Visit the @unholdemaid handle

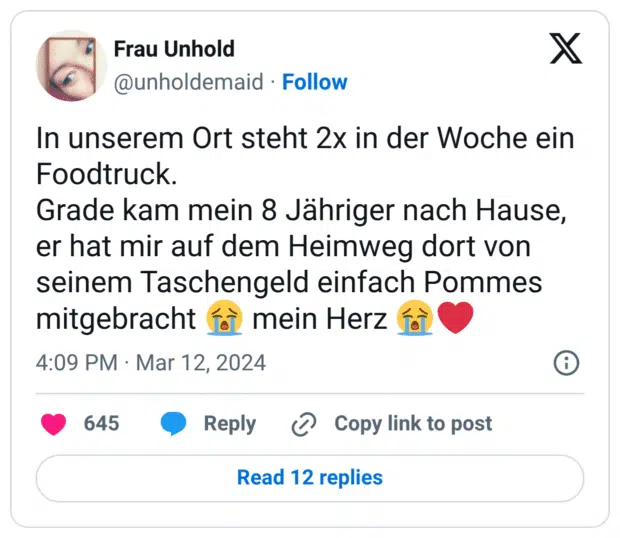point(189,82)
